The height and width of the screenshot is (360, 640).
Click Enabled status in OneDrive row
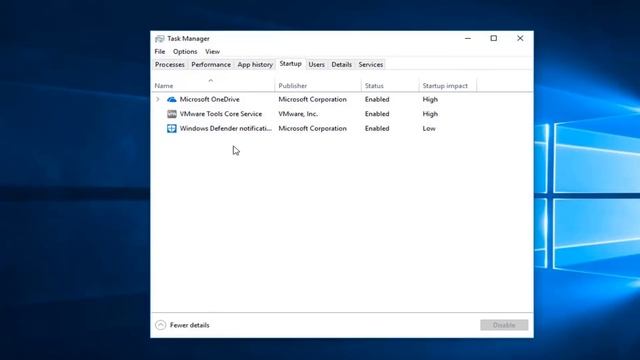377,99
